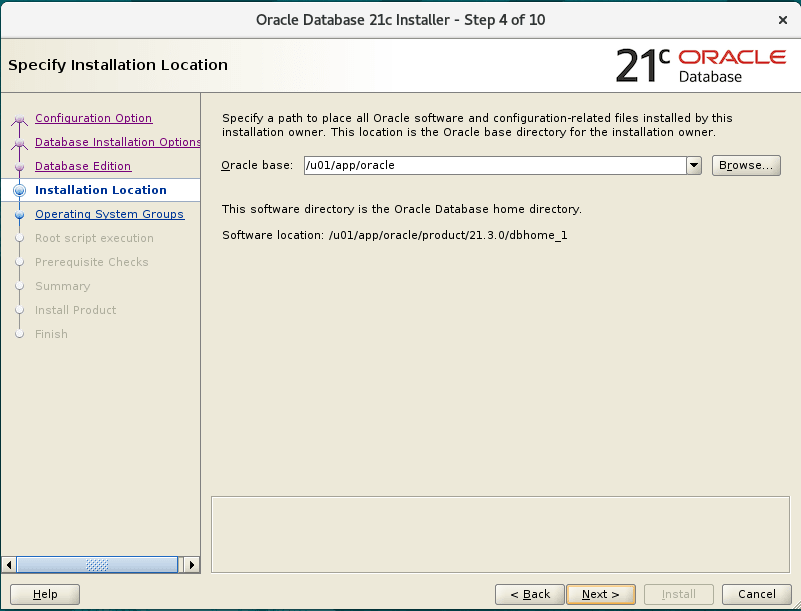The image size is (801, 611).
Task: Open the Configuration Option step link
Action: point(93,118)
